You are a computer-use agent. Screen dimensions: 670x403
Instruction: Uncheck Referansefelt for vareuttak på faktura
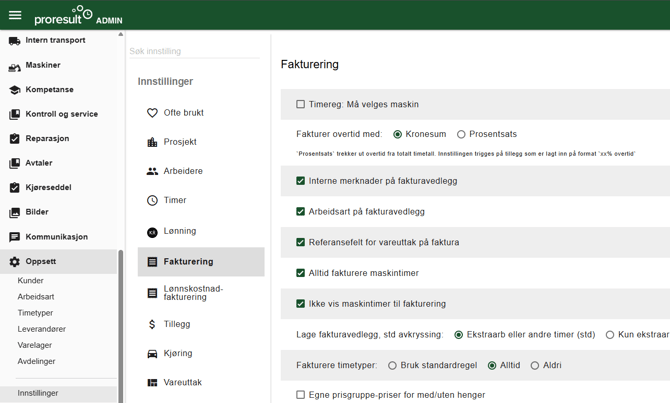[x=300, y=242]
